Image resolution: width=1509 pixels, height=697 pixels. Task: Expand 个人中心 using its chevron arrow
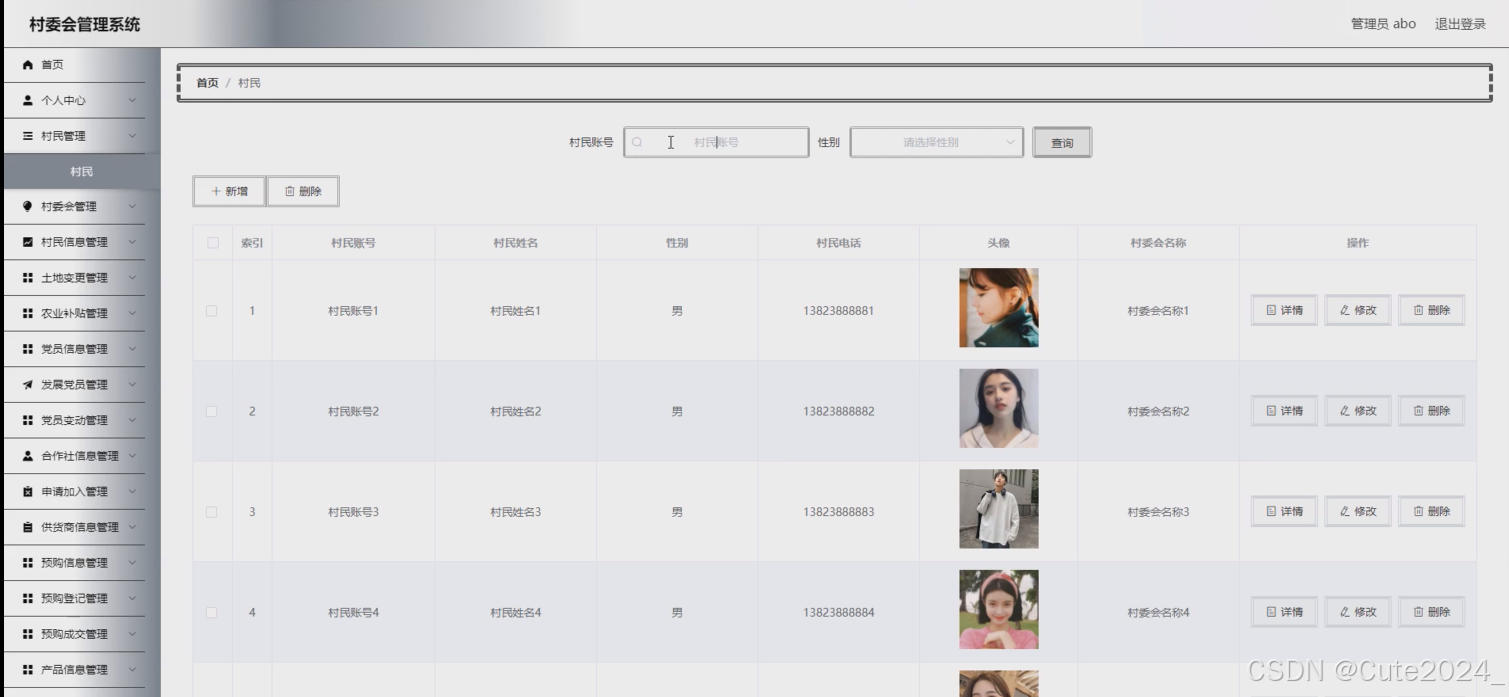tap(132, 100)
